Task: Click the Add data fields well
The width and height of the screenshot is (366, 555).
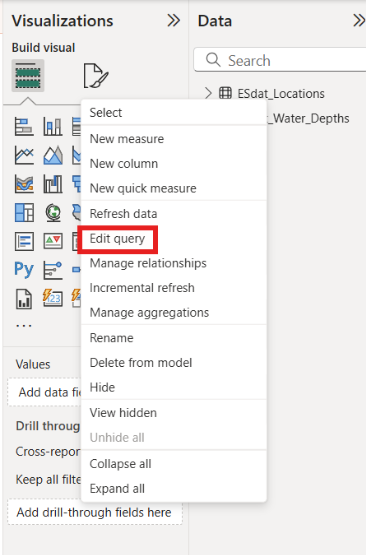Action: 45,392
